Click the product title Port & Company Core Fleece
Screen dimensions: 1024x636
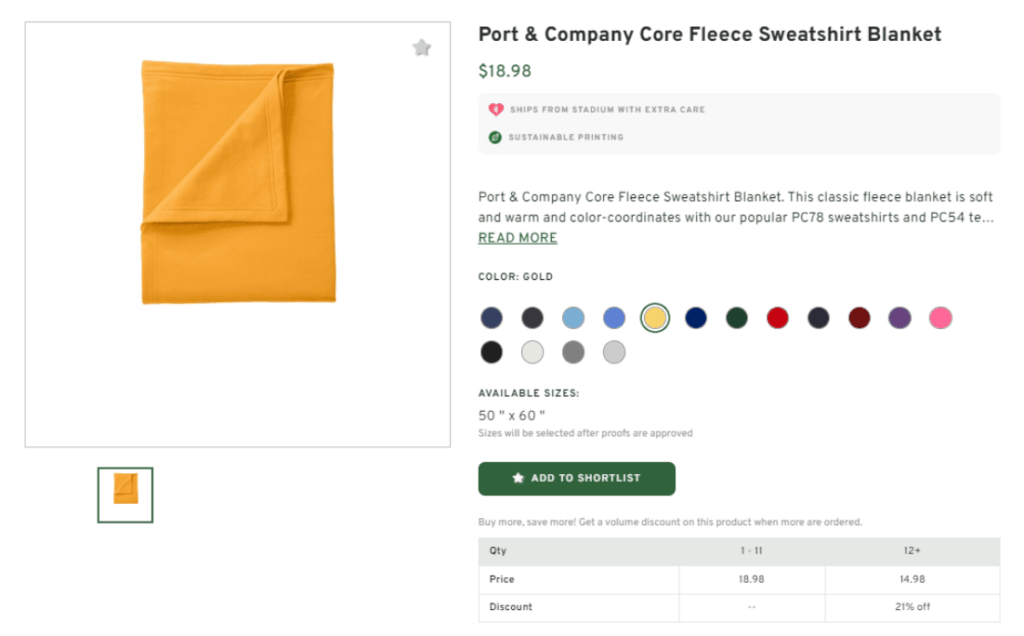[711, 33]
